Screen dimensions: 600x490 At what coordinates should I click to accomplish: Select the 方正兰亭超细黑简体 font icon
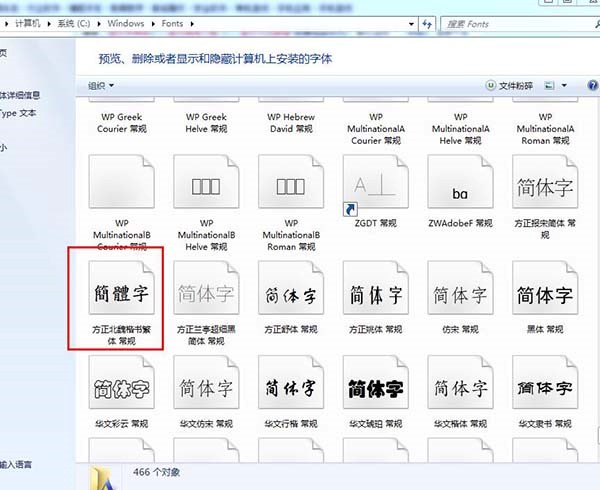(205, 293)
